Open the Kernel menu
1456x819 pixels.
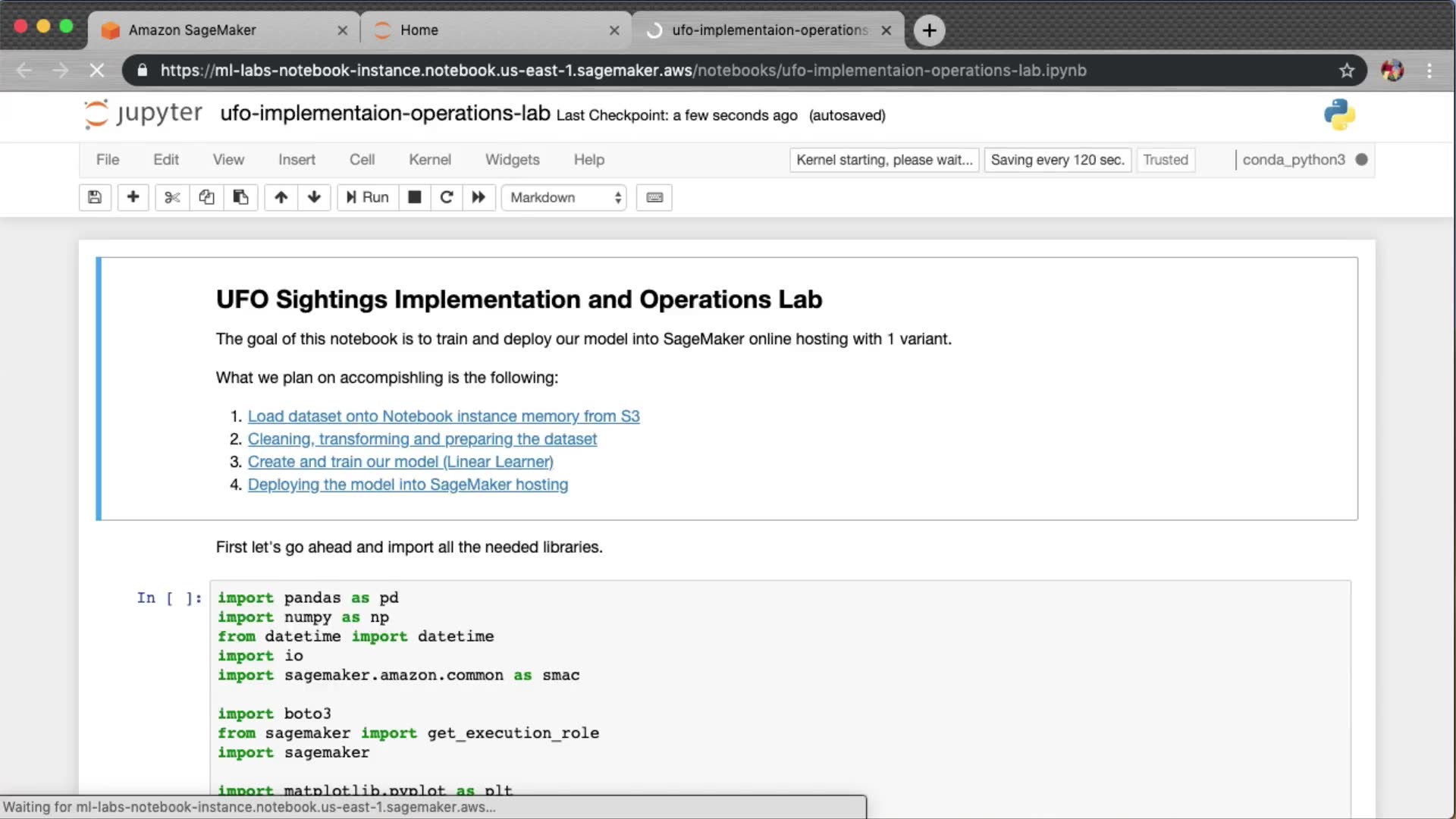pyautogui.click(x=429, y=160)
